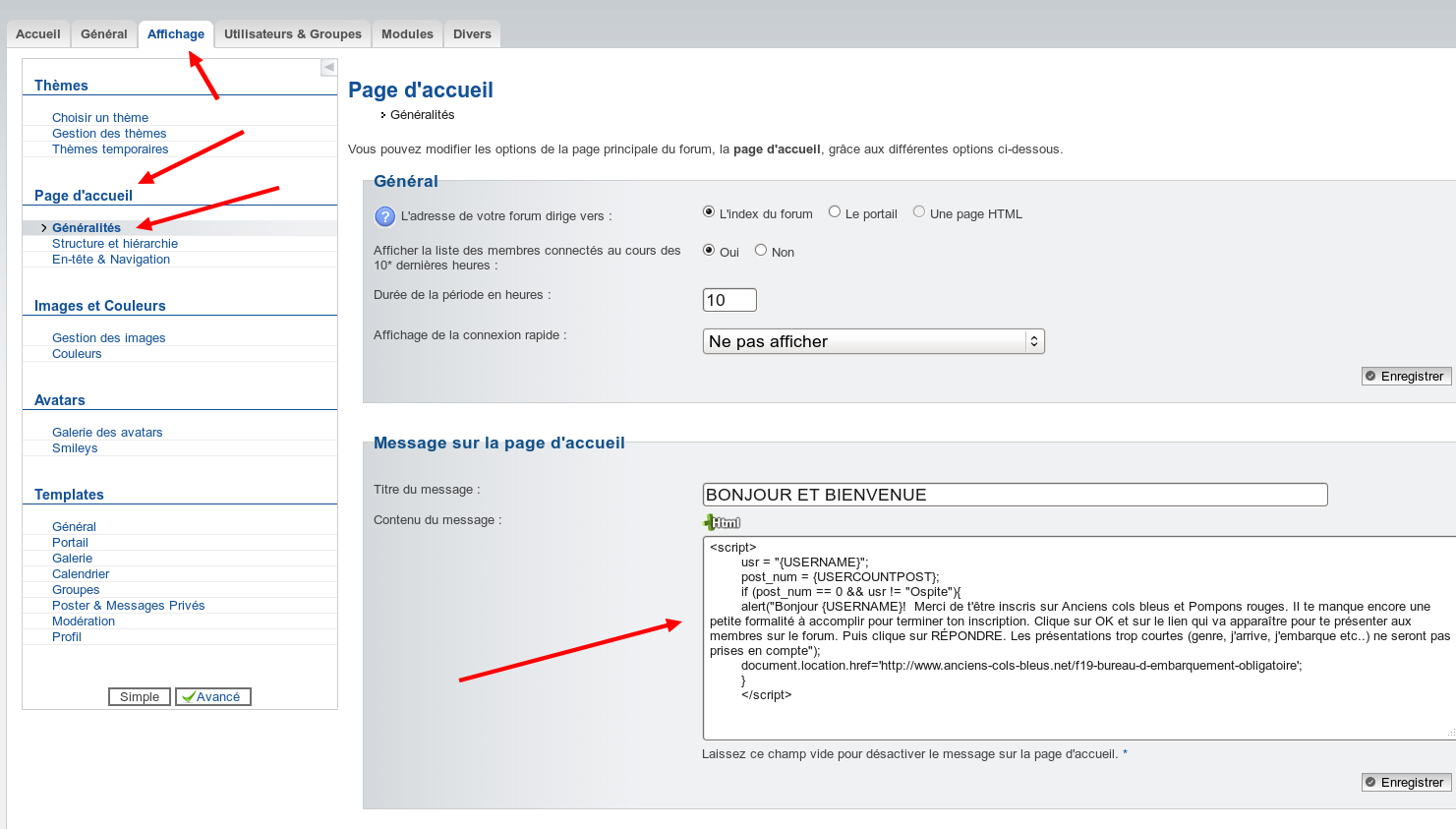
Task: Switch to Avancé mode button
Action: [x=213, y=696]
